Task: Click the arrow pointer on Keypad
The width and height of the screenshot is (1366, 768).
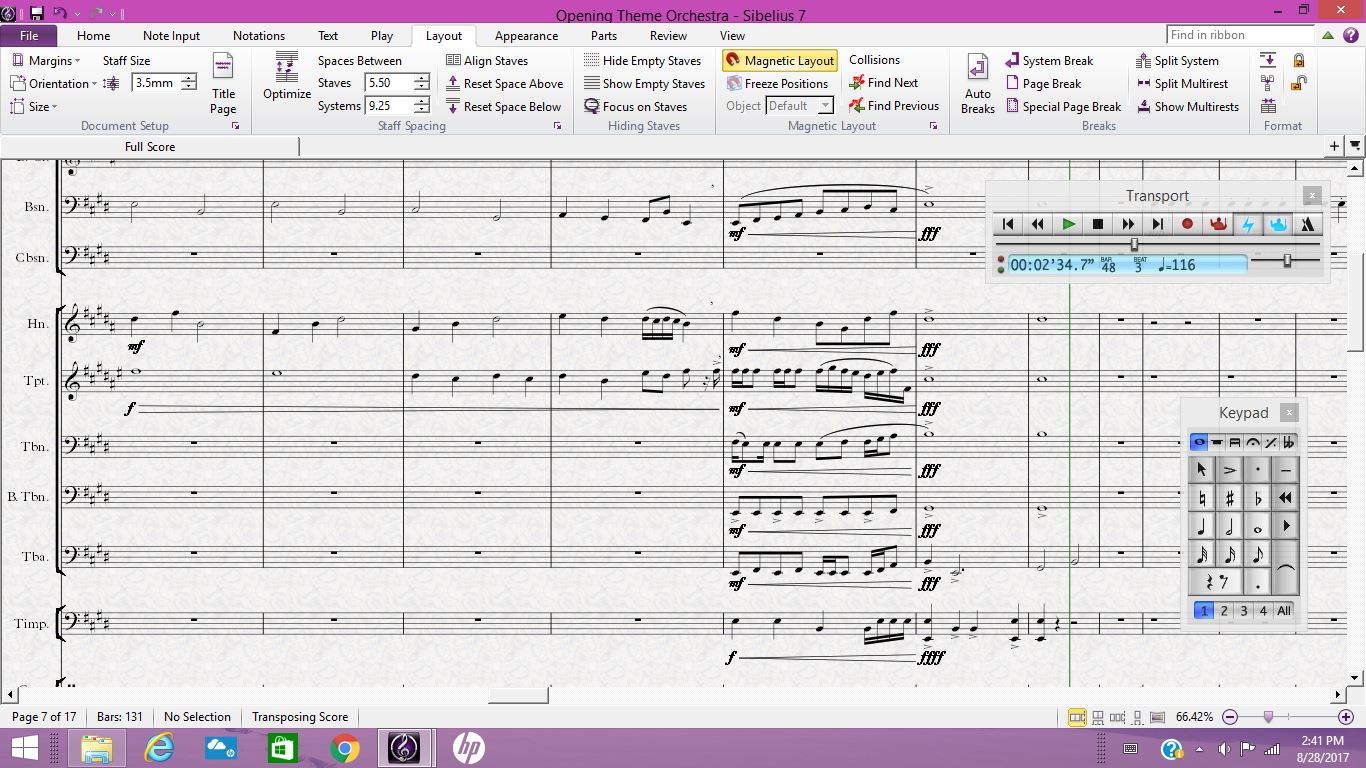Action: coord(1201,470)
